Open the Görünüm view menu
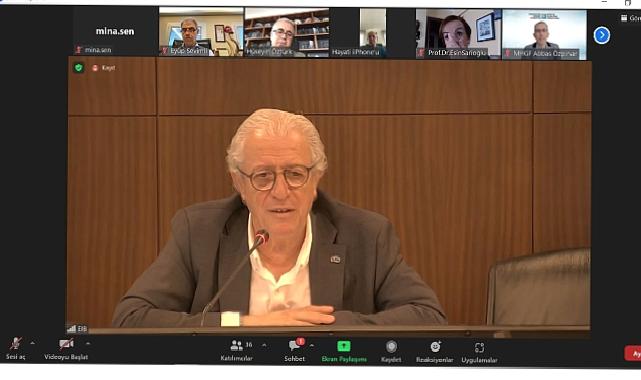The height and width of the screenshot is (380, 641). point(630,18)
